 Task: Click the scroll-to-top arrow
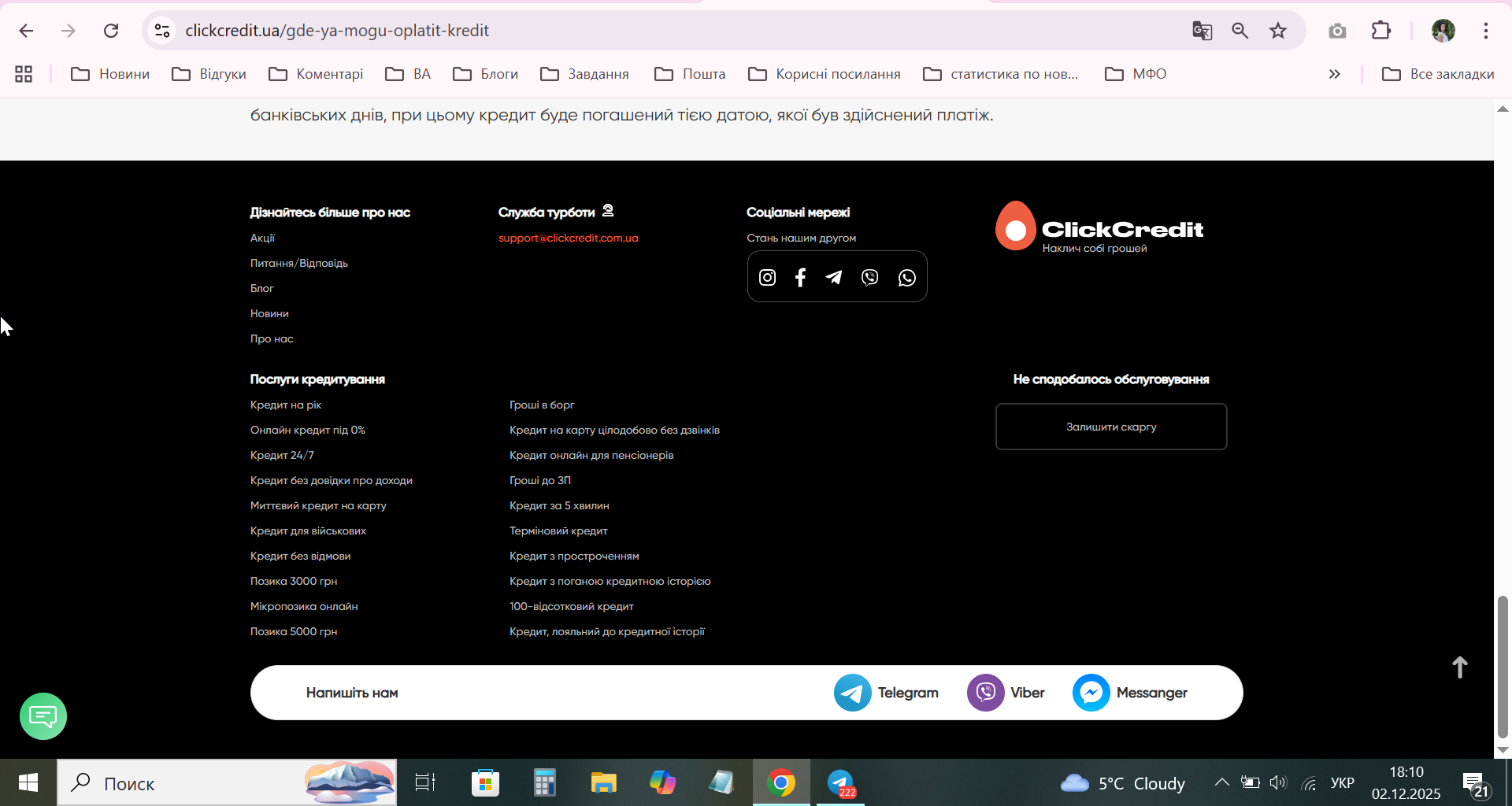1459,667
